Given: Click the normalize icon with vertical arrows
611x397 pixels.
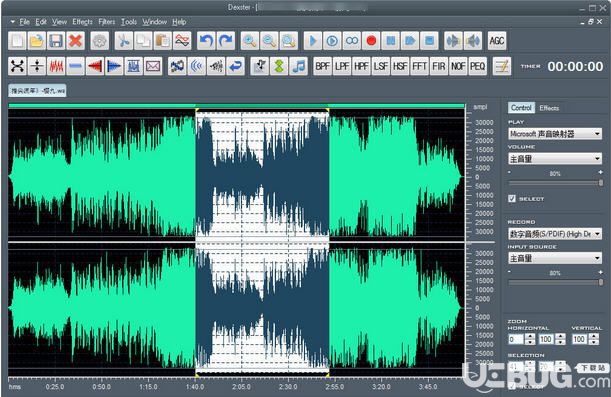Looking at the screenshot, I should [x=37, y=66].
